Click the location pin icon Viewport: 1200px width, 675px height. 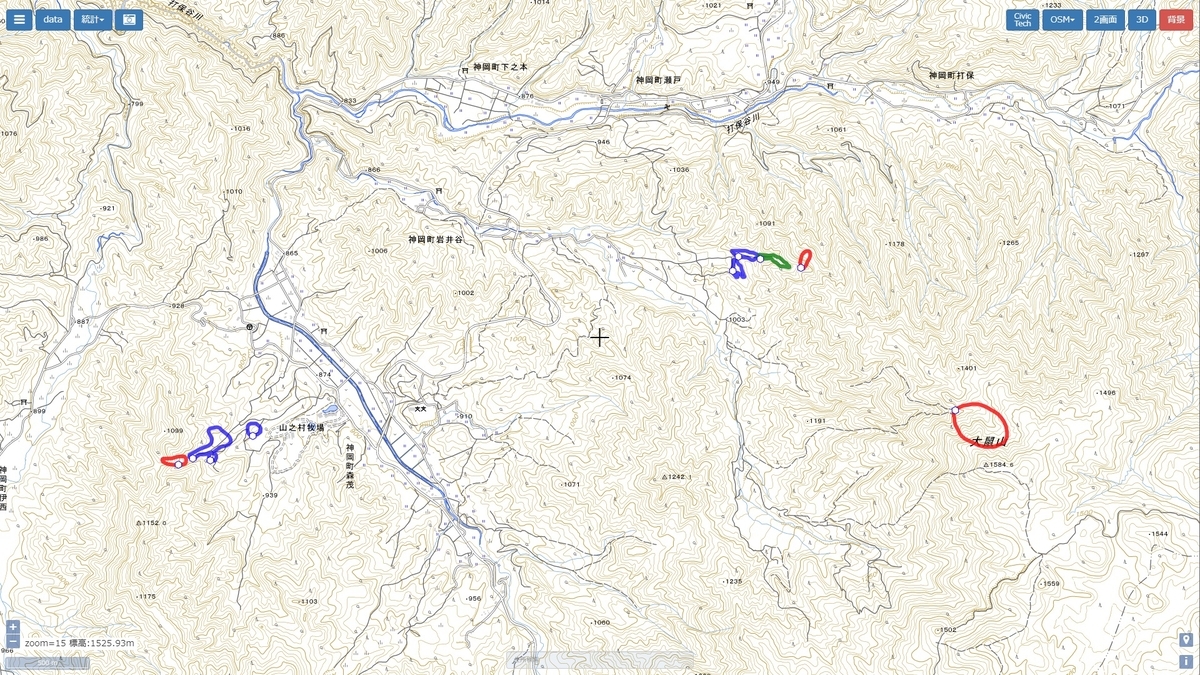point(1186,640)
